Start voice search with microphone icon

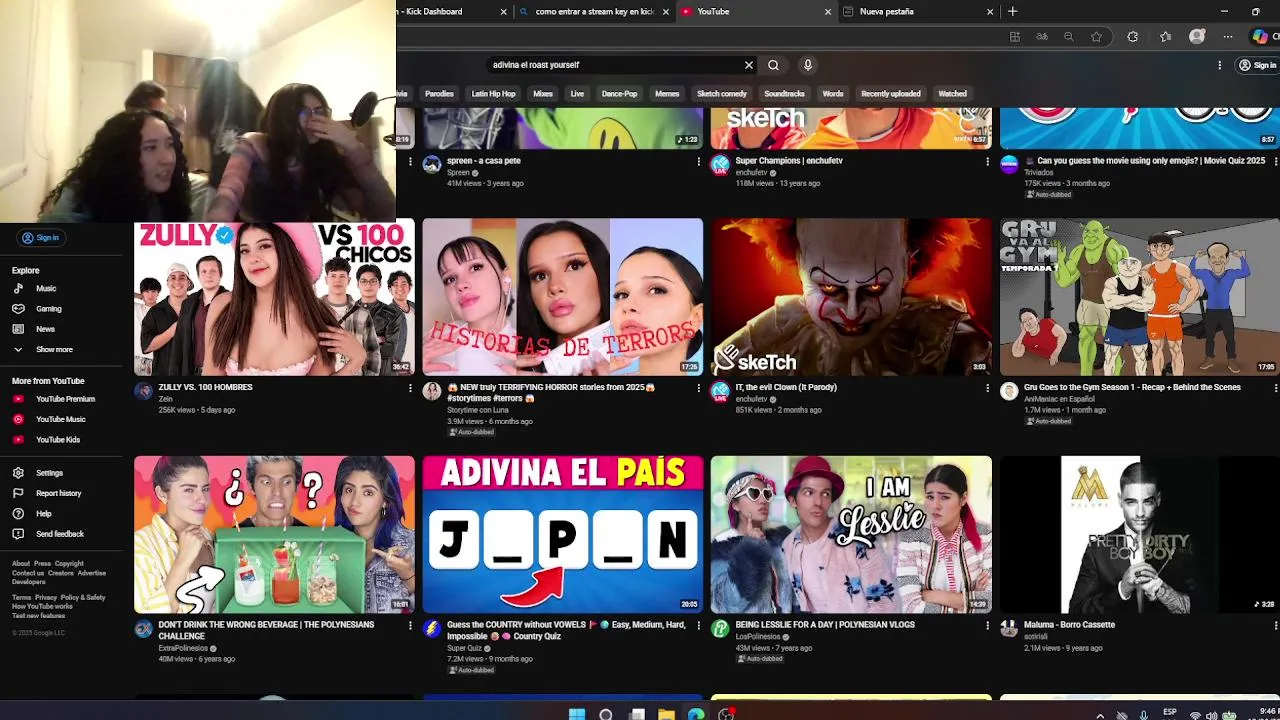tap(808, 65)
